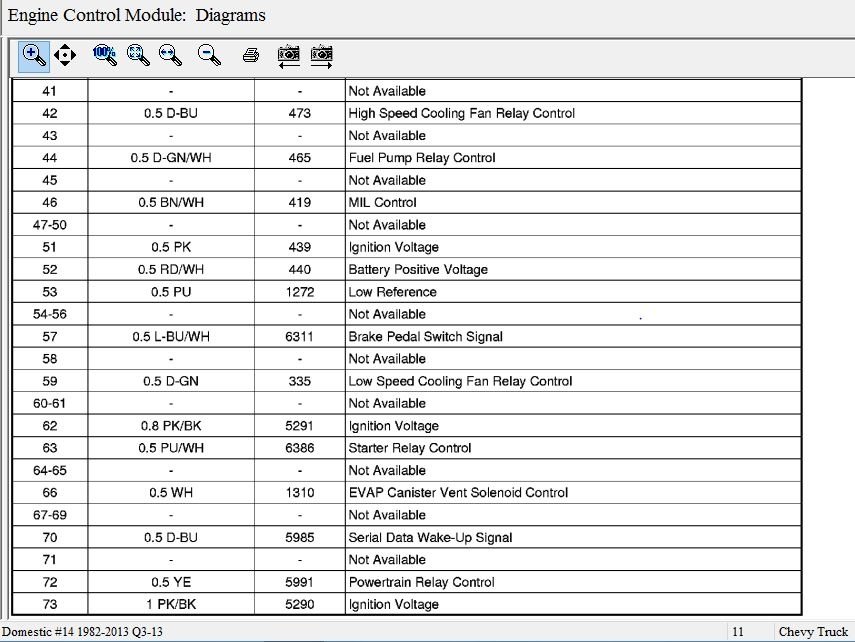
Task: Select circuit number 5290 cell
Action: 299,604
